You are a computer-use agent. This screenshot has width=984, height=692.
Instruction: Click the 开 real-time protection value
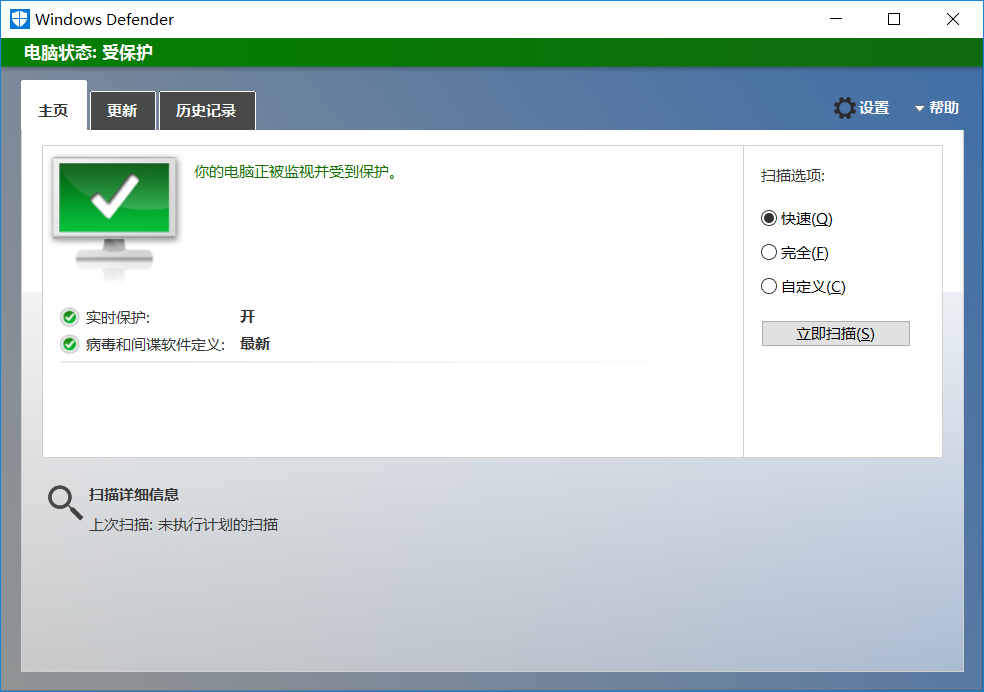tap(247, 316)
